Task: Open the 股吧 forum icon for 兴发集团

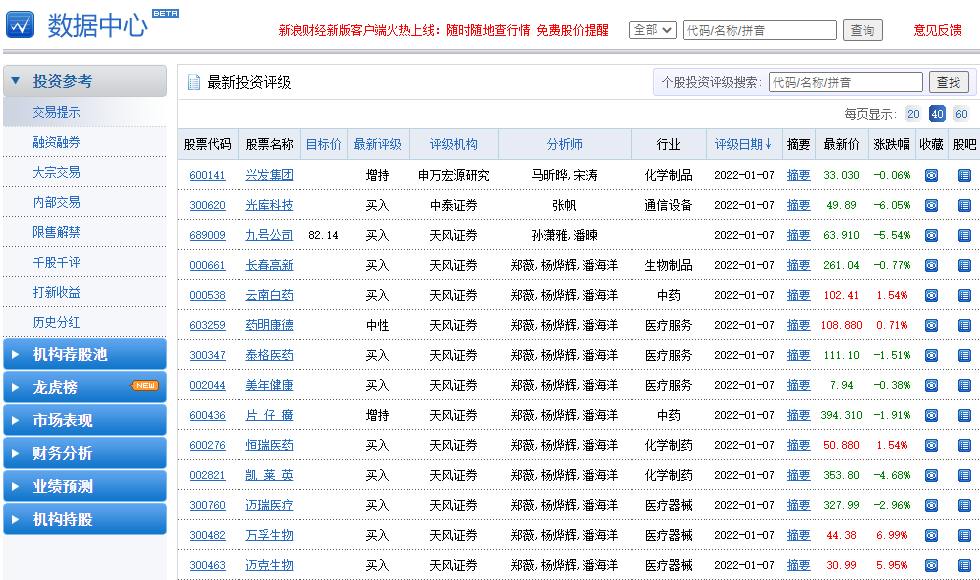Action: click(x=964, y=176)
